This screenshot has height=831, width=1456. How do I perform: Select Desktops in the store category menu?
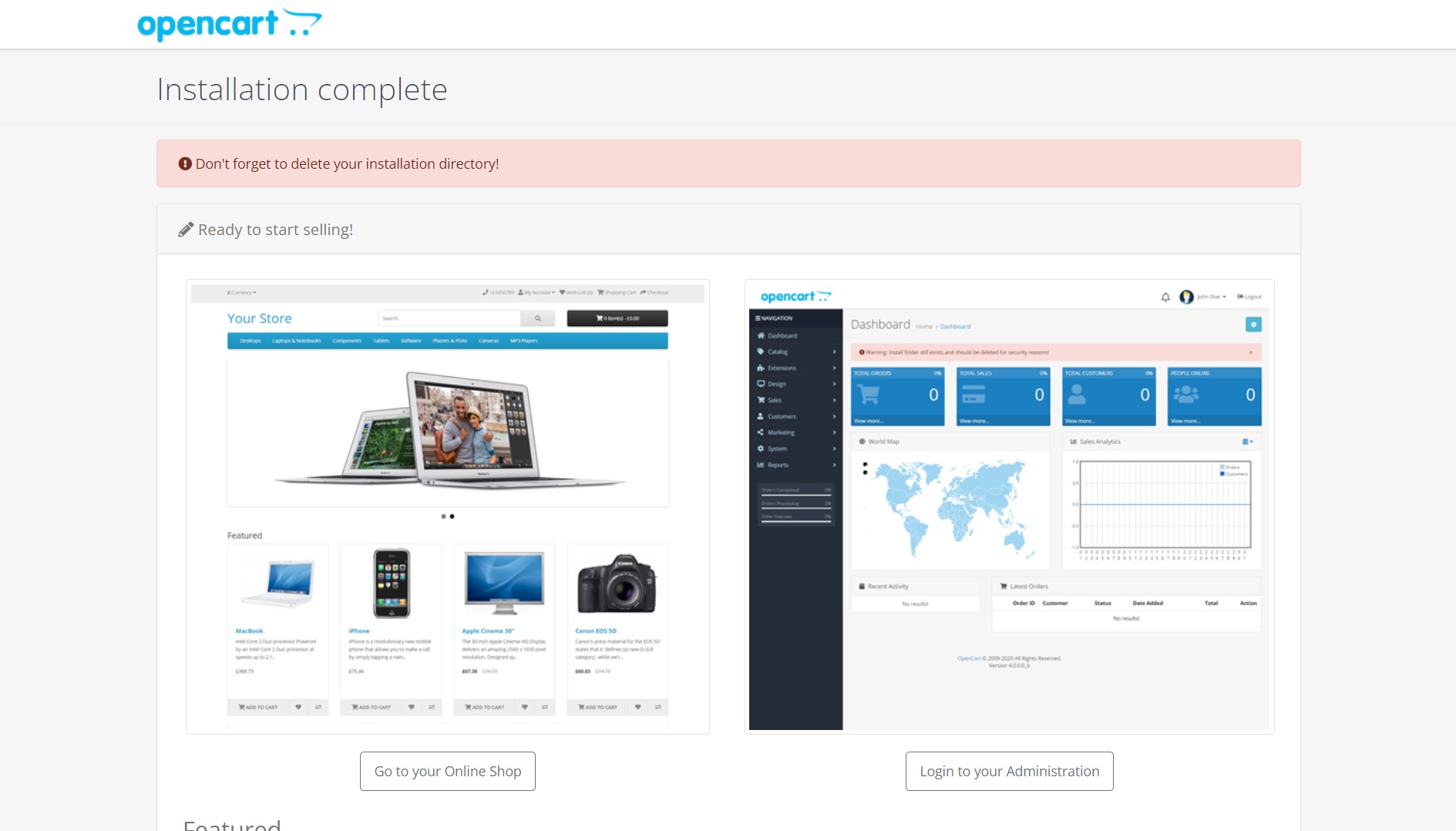[x=250, y=341]
